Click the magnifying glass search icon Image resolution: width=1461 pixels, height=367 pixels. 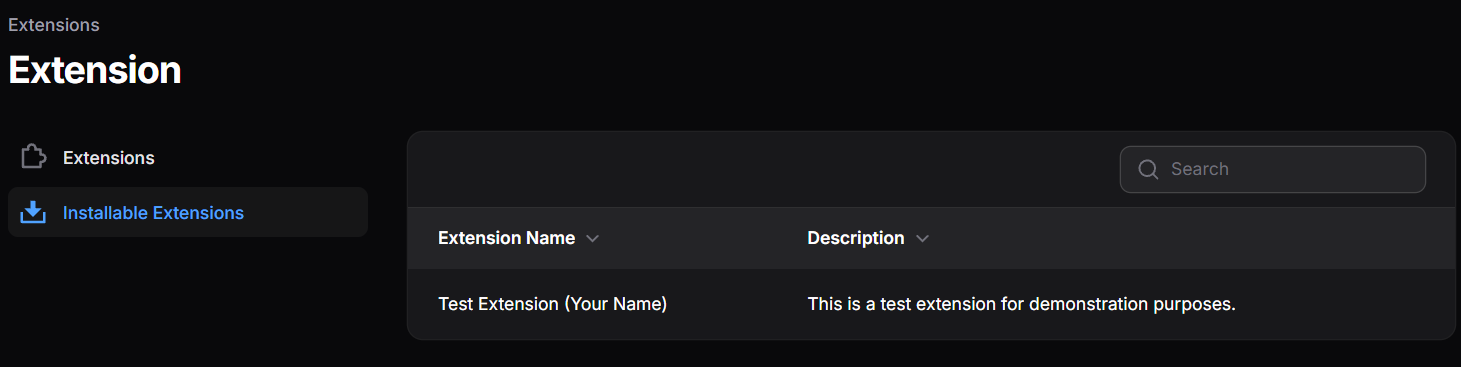pyautogui.click(x=1148, y=169)
